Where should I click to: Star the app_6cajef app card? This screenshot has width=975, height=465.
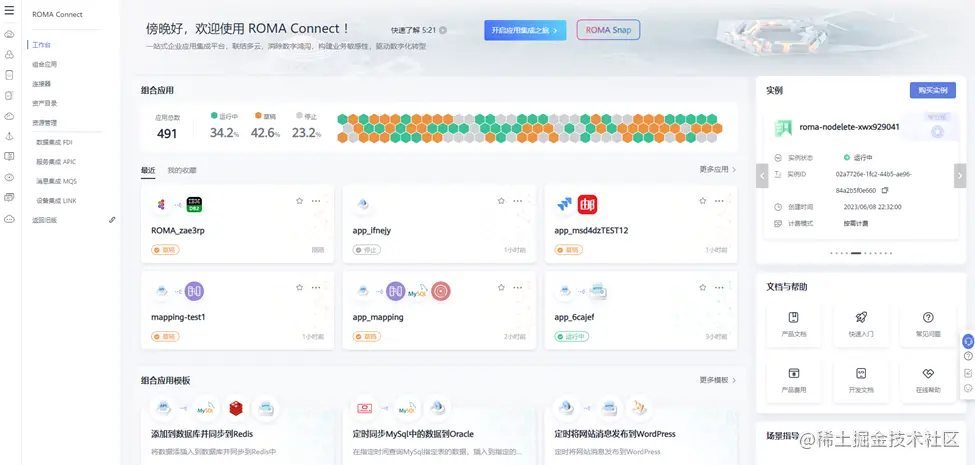(x=703, y=287)
